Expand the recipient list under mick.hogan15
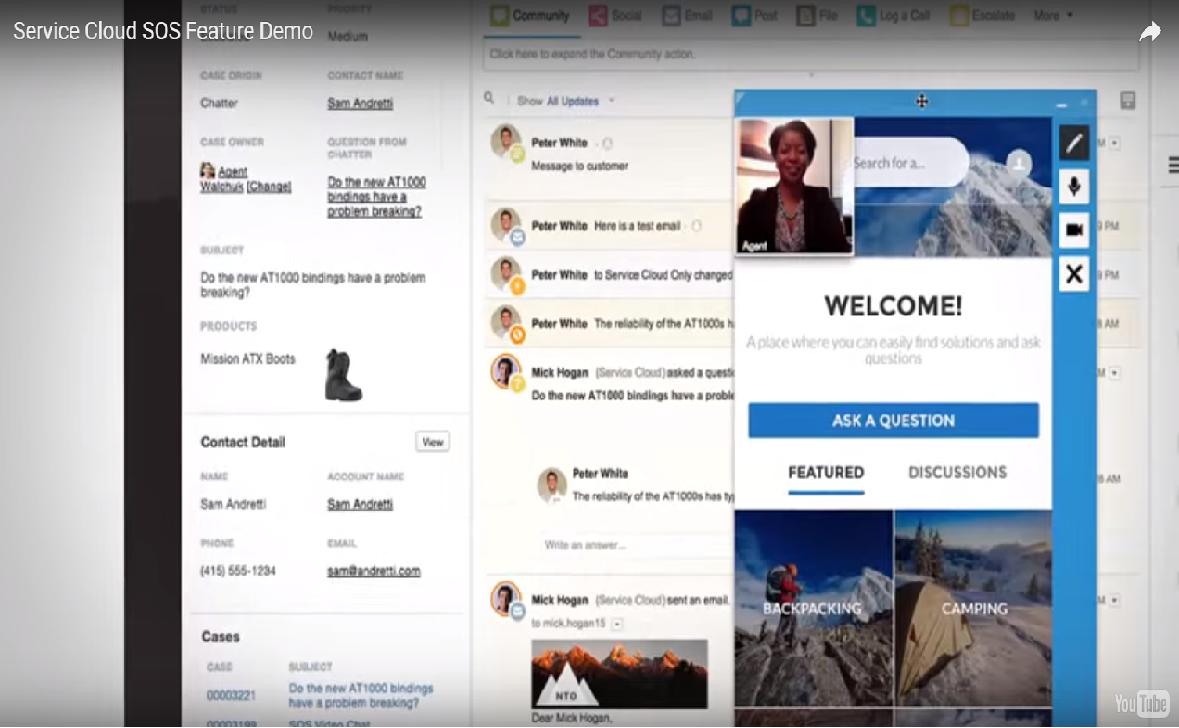Image resolution: width=1179 pixels, height=728 pixels. coord(617,624)
